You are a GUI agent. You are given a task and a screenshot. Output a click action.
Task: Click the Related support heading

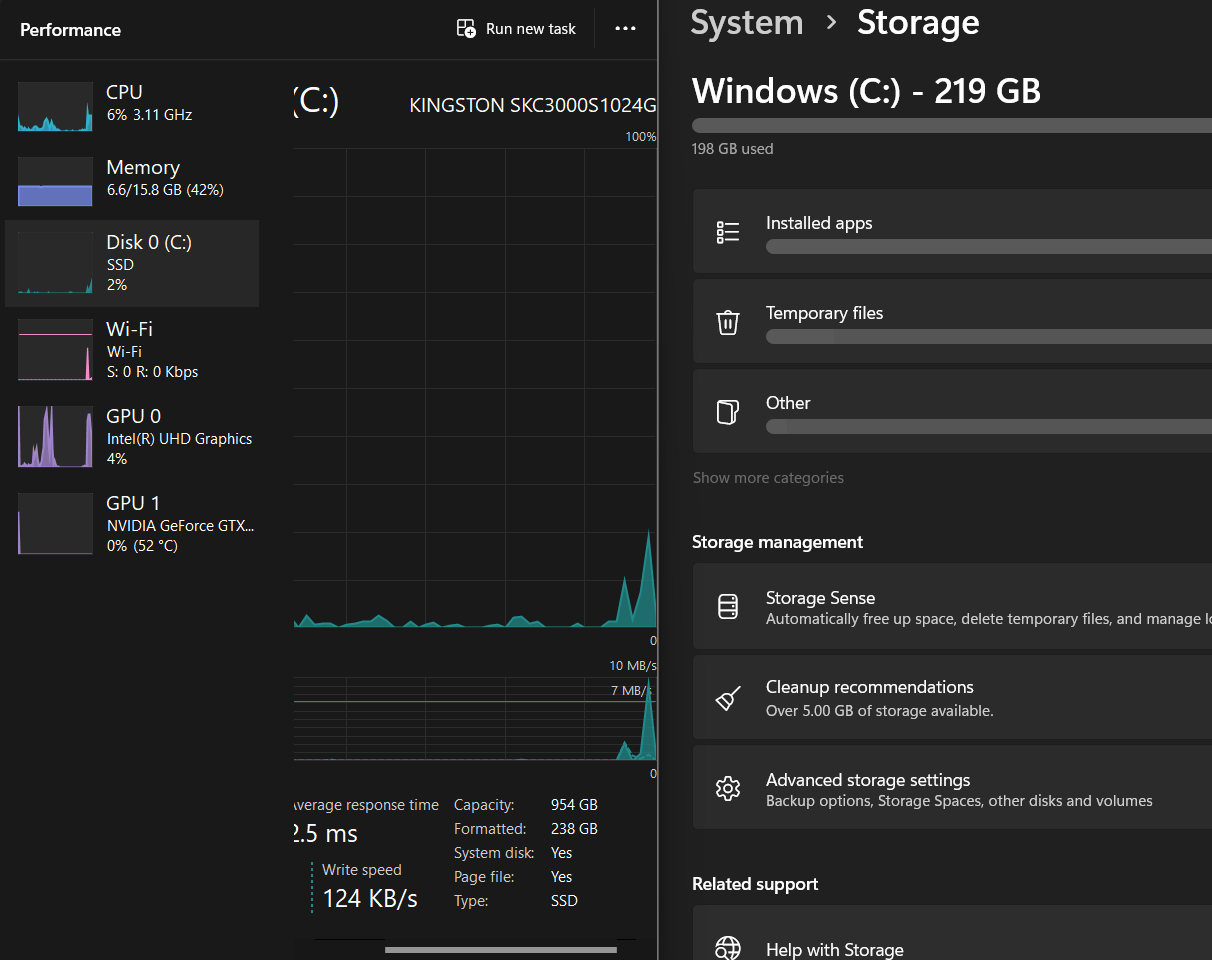coord(755,884)
